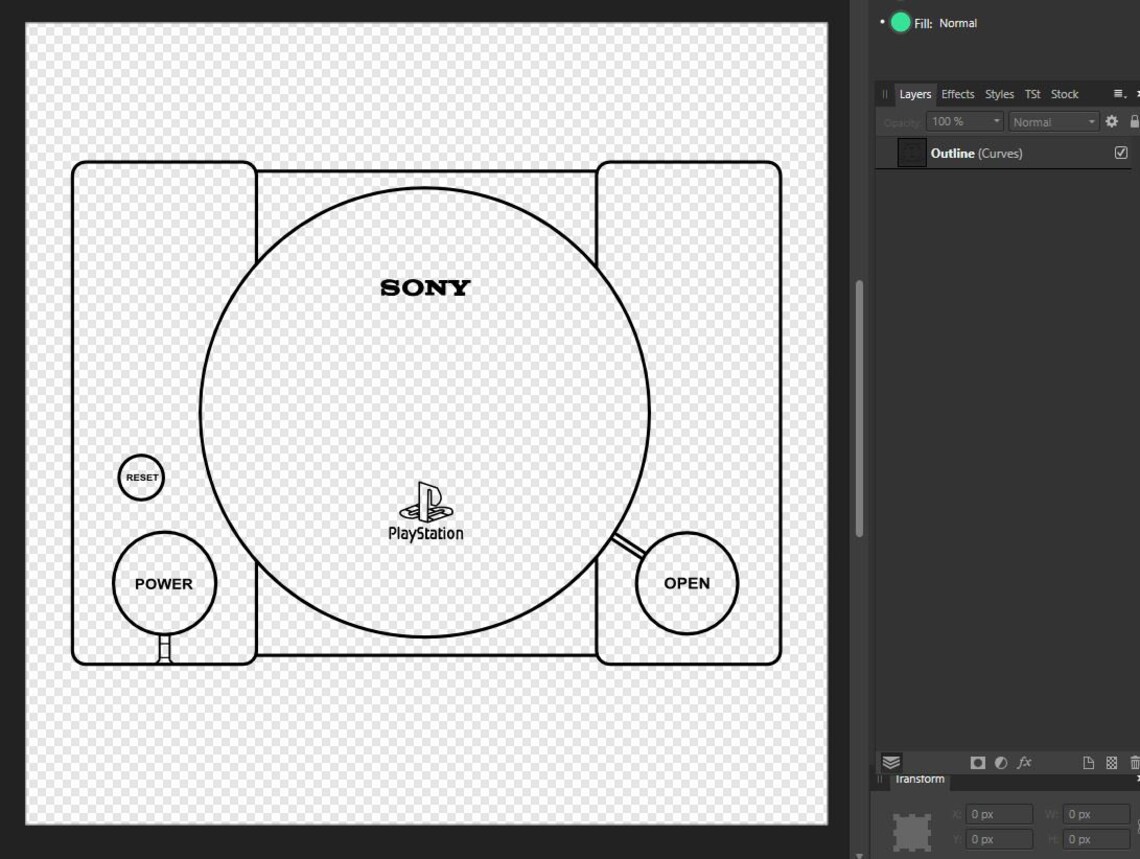This screenshot has height=859, width=1140.
Task: Open blend options with the gear icon
Action: click(1111, 121)
